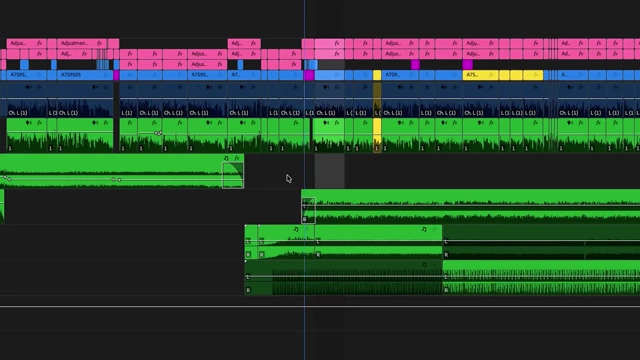This screenshot has width=640, height=360.
Task: Click the playhead line in the timeline
Action: (x=304, y=180)
